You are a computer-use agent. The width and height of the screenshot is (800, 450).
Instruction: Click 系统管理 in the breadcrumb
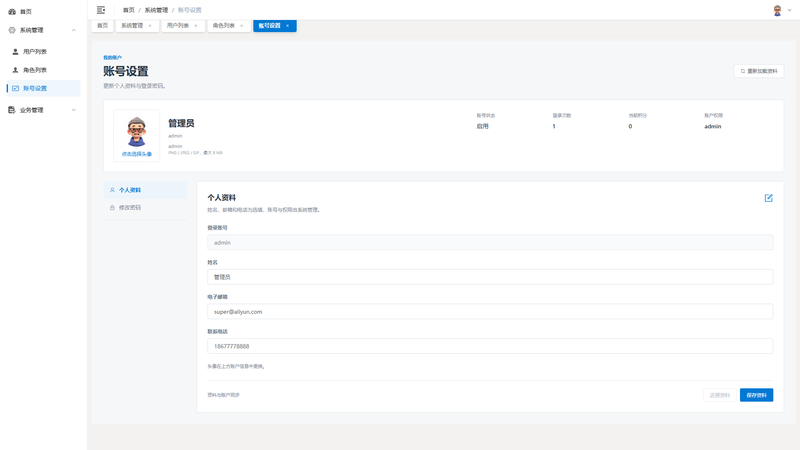(156, 10)
